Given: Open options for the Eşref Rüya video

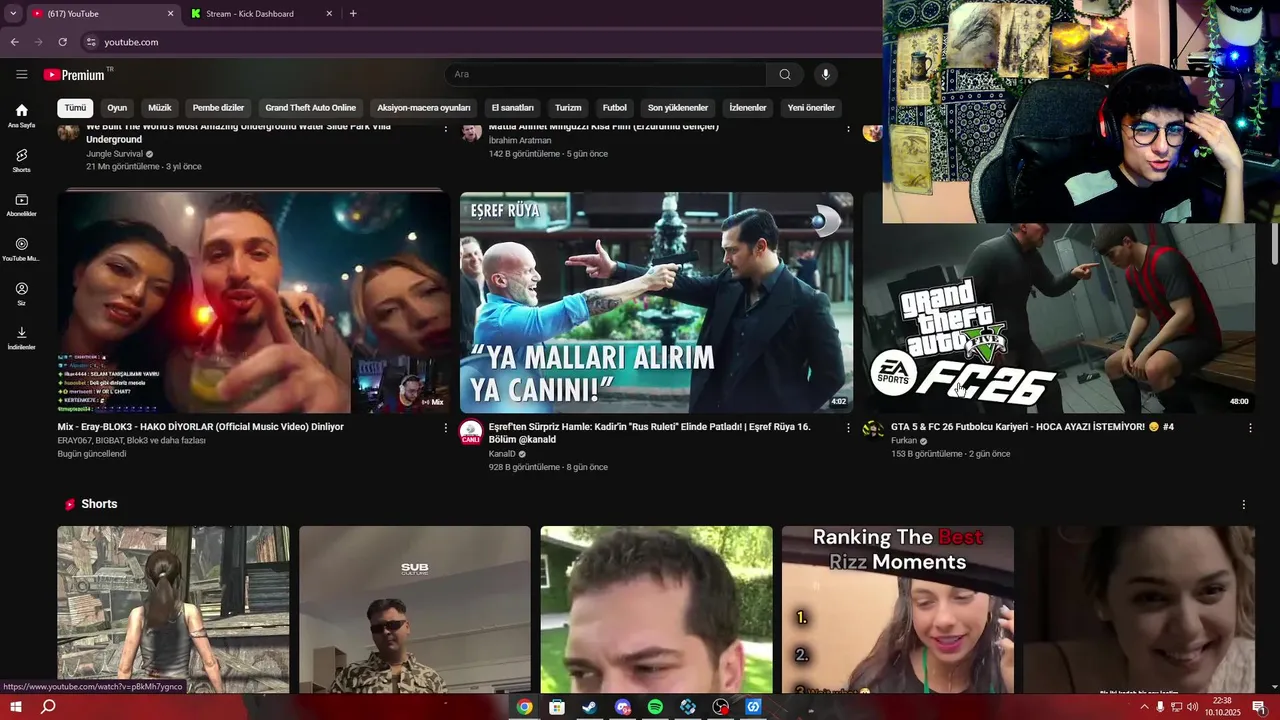Looking at the screenshot, I should [848, 427].
